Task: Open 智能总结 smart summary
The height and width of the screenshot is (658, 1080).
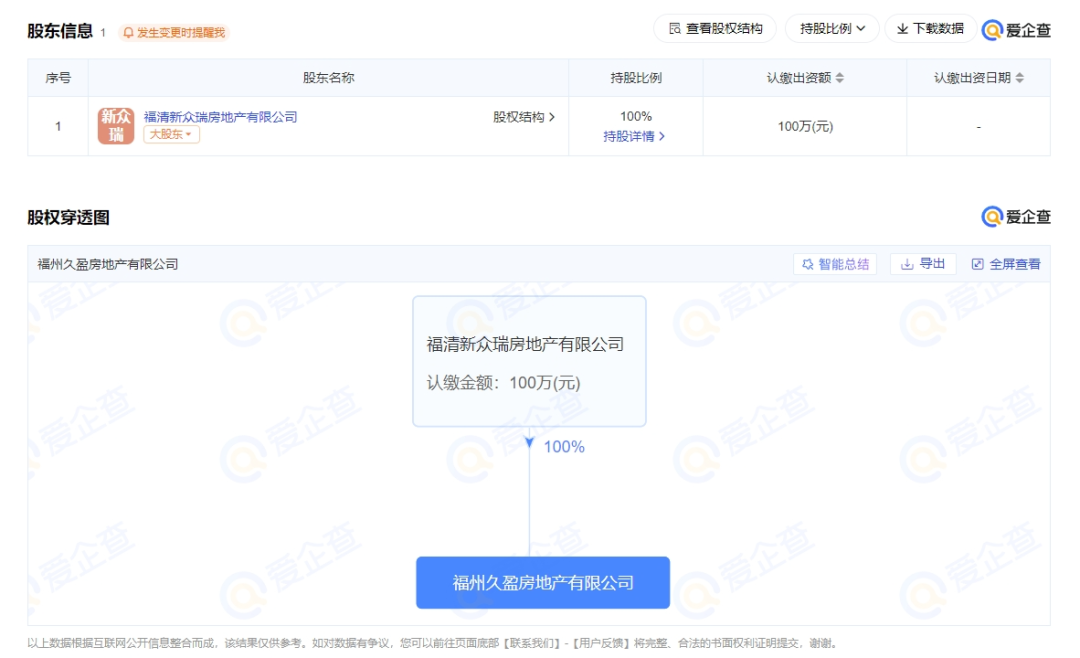Action: point(835,264)
